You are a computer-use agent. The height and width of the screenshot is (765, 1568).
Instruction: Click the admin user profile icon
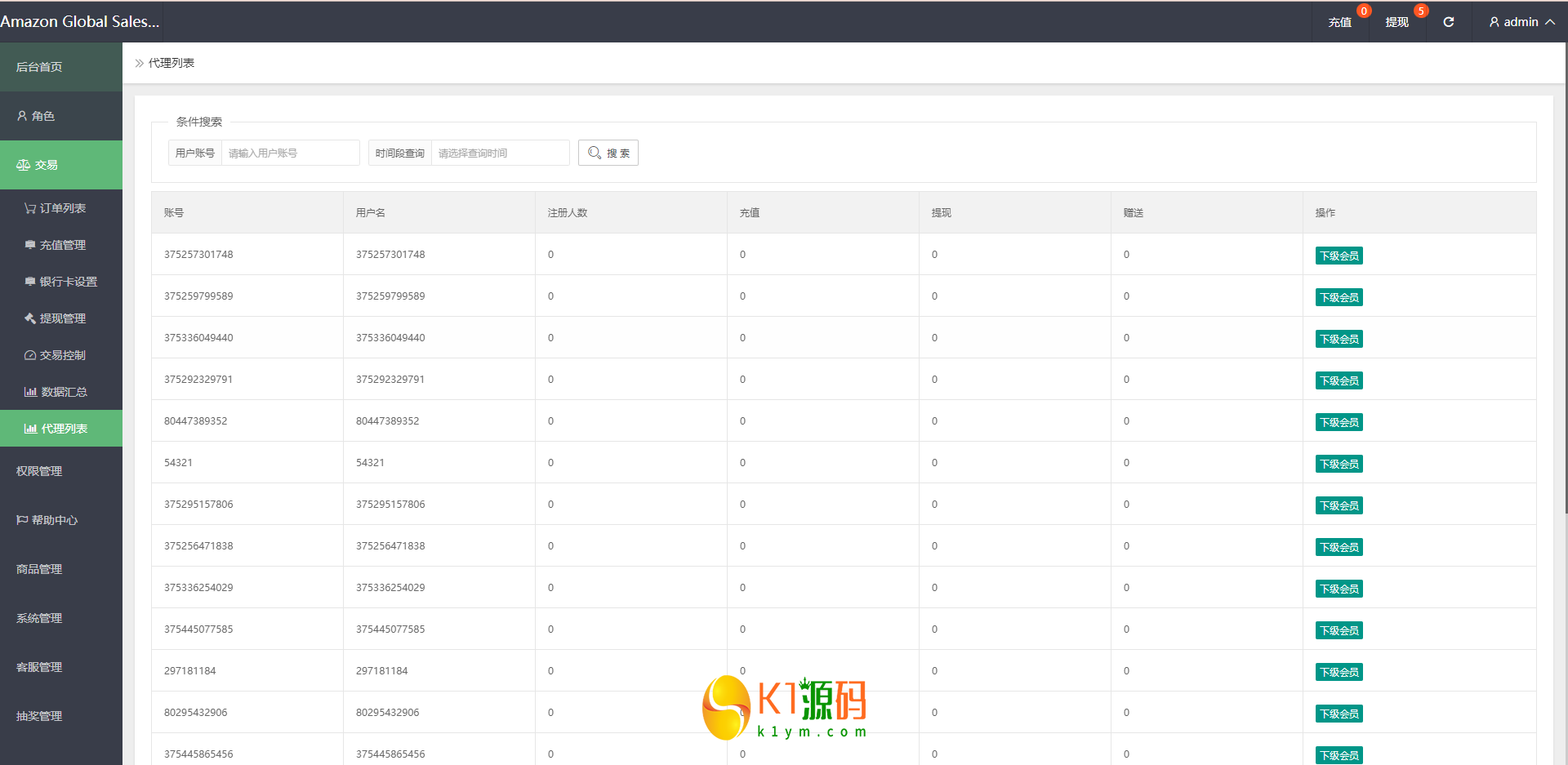pyautogui.click(x=1494, y=22)
